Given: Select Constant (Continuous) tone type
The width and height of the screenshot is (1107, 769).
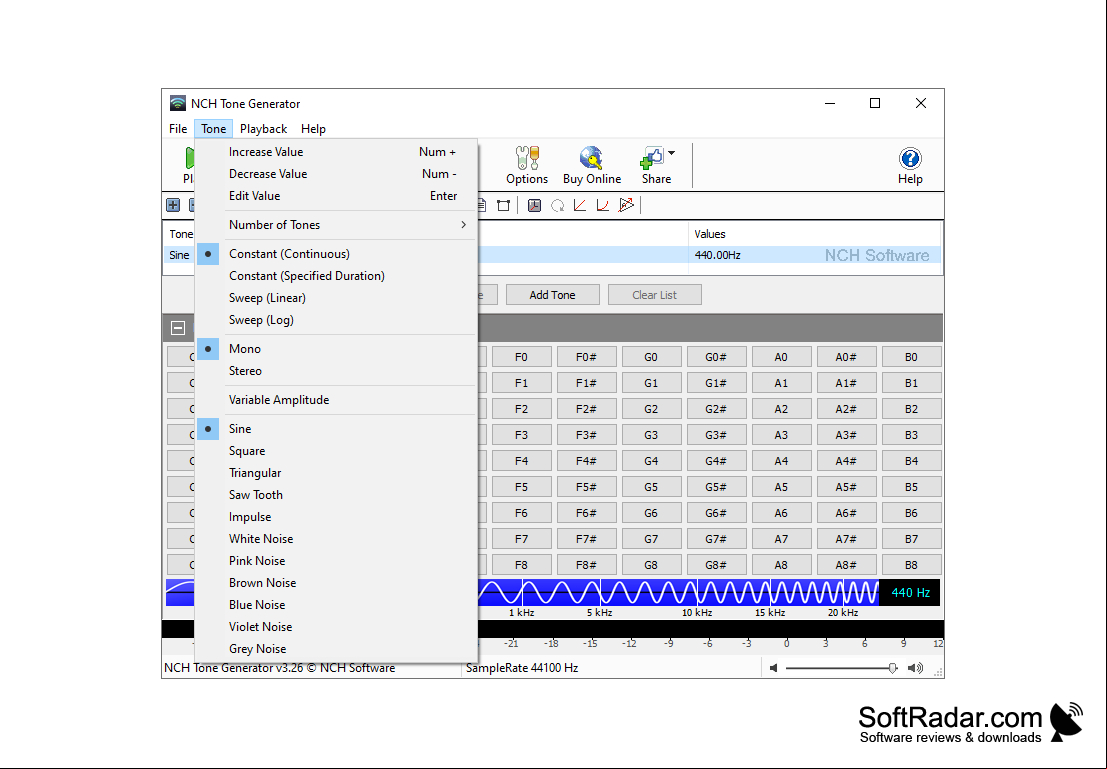Looking at the screenshot, I should click(336, 254).
